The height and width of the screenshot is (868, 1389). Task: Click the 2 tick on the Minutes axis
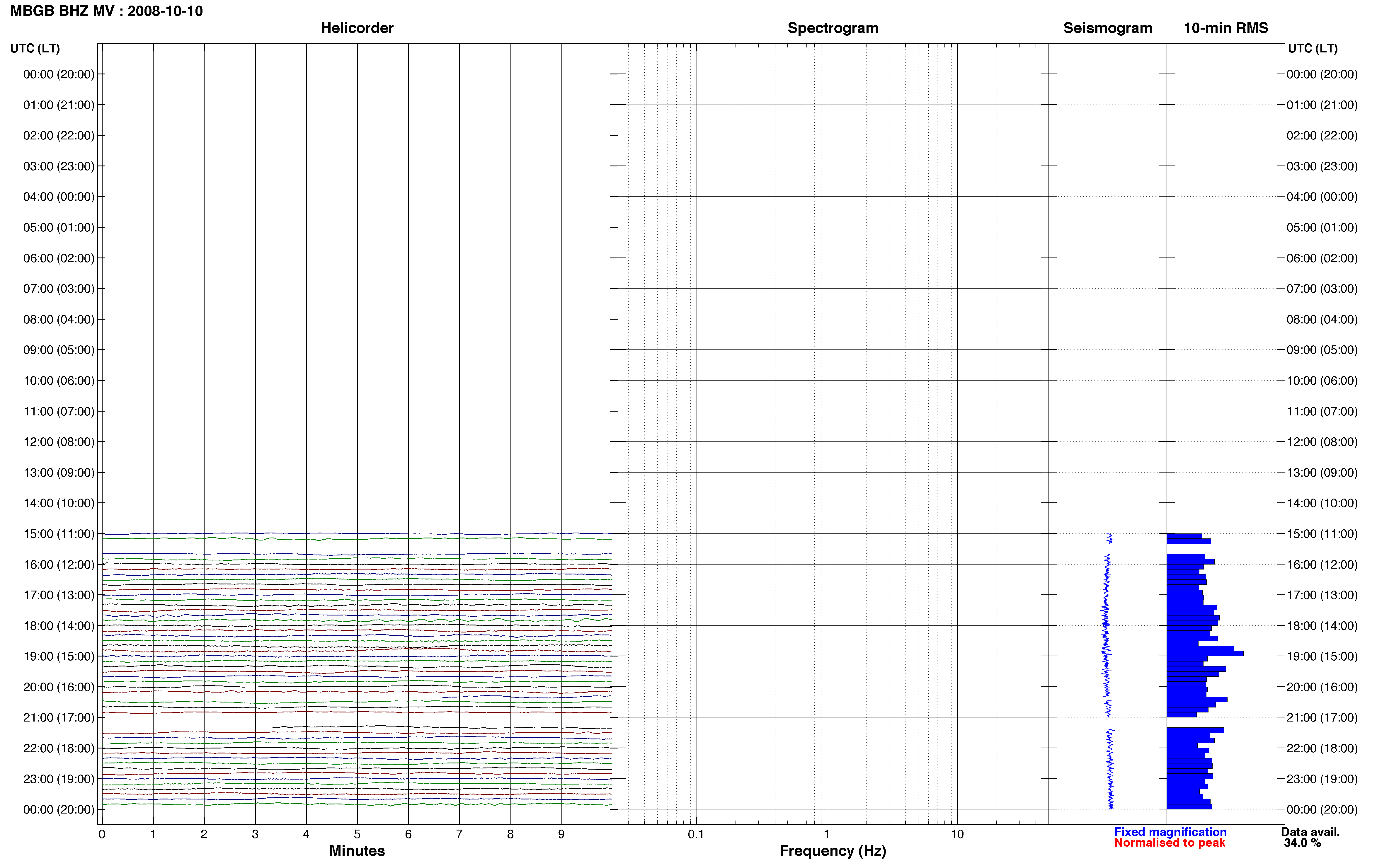204,834
